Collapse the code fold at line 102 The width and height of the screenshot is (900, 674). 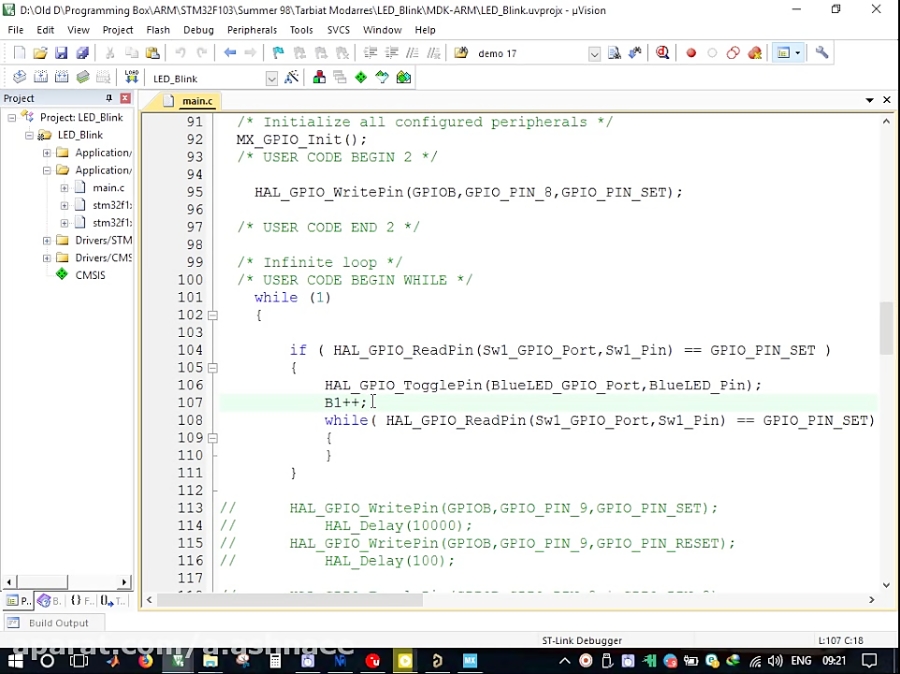pyautogui.click(x=213, y=315)
